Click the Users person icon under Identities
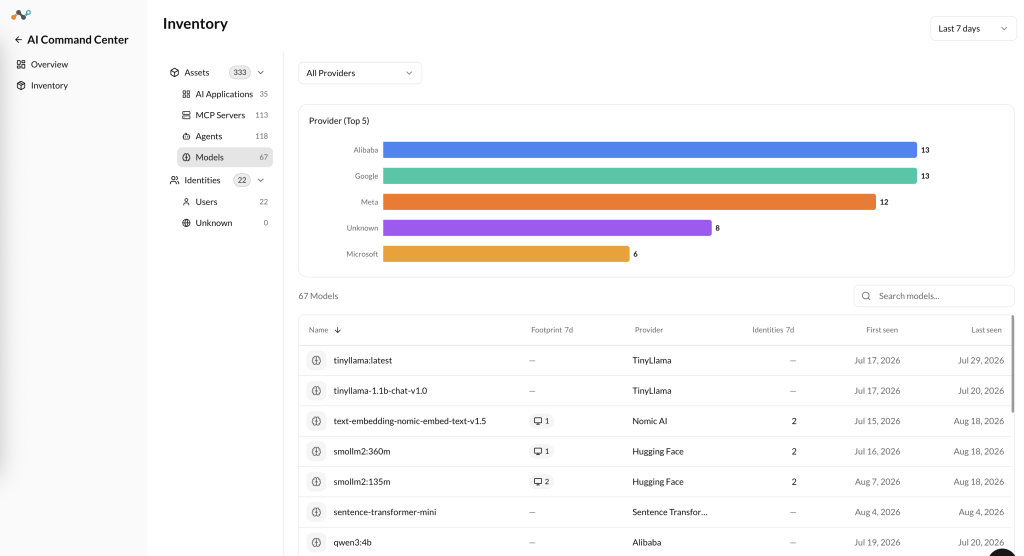Image resolution: width=1024 pixels, height=556 pixels. [186, 202]
